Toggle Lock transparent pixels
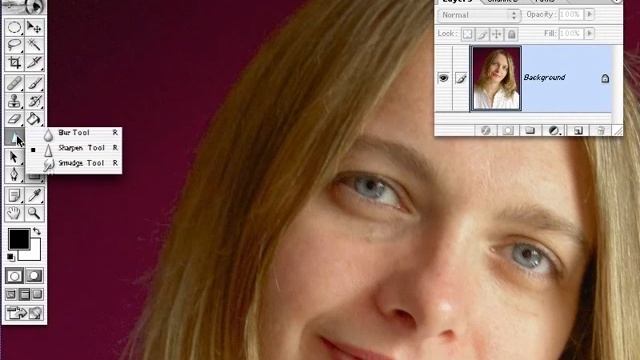 [x=467, y=34]
